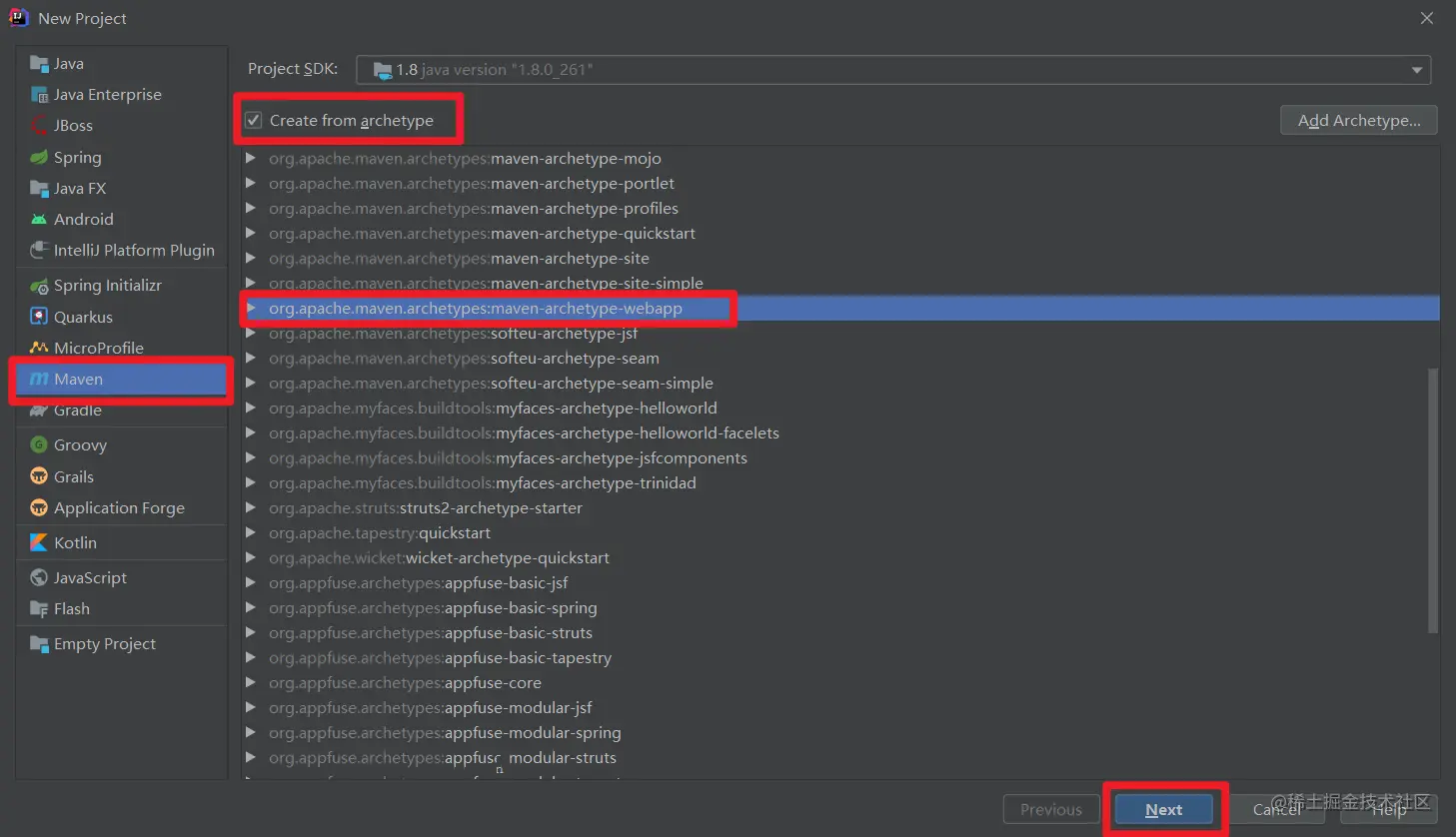The image size is (1456, 837).
Task: Choose Spring Initializr generator
Action: point(122,286)
